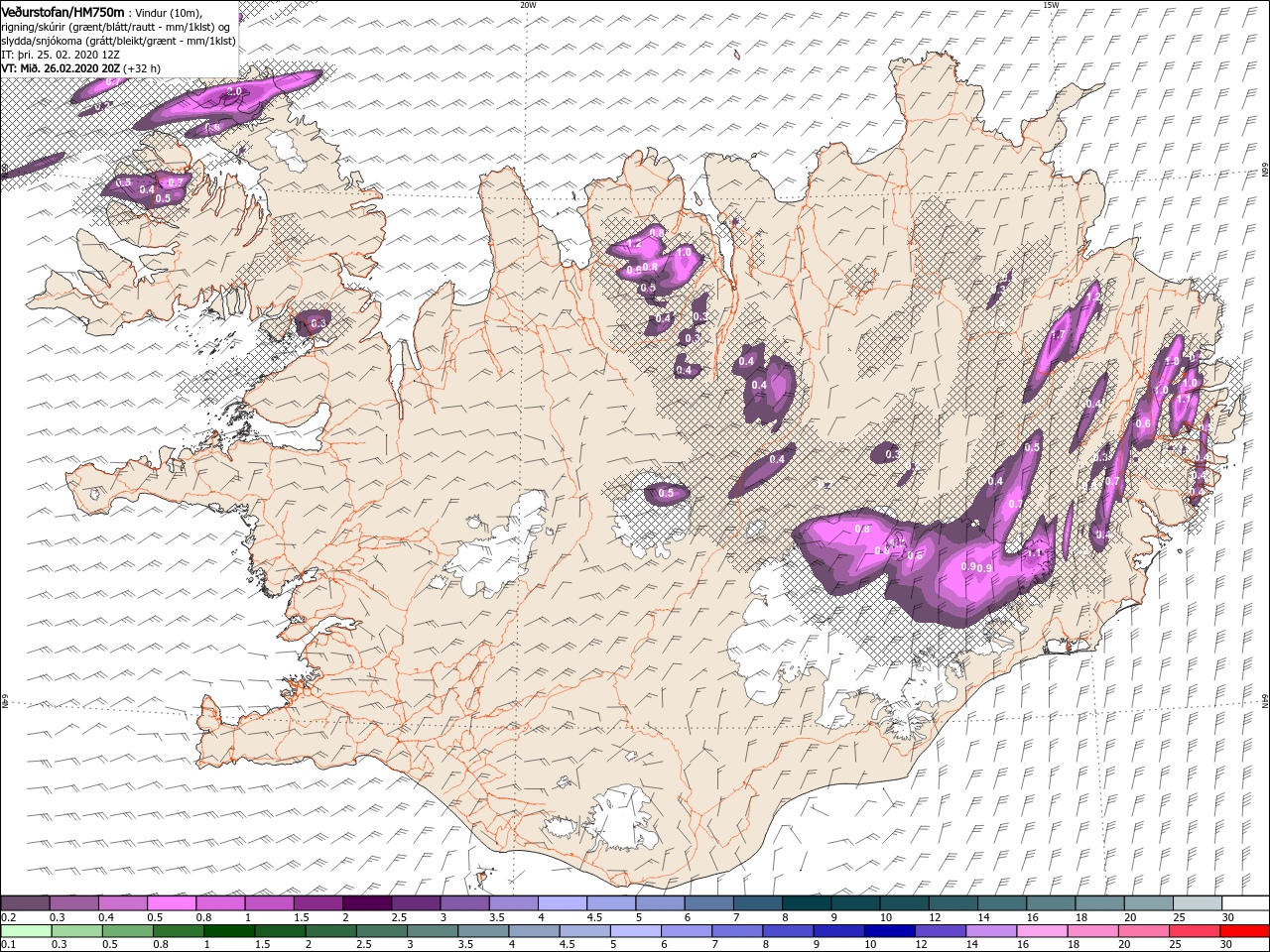The width and height of the screenshot is (1270, 952).
Task: Click the '0.2' label in the upper legend
Action: (x=8, y=917)
